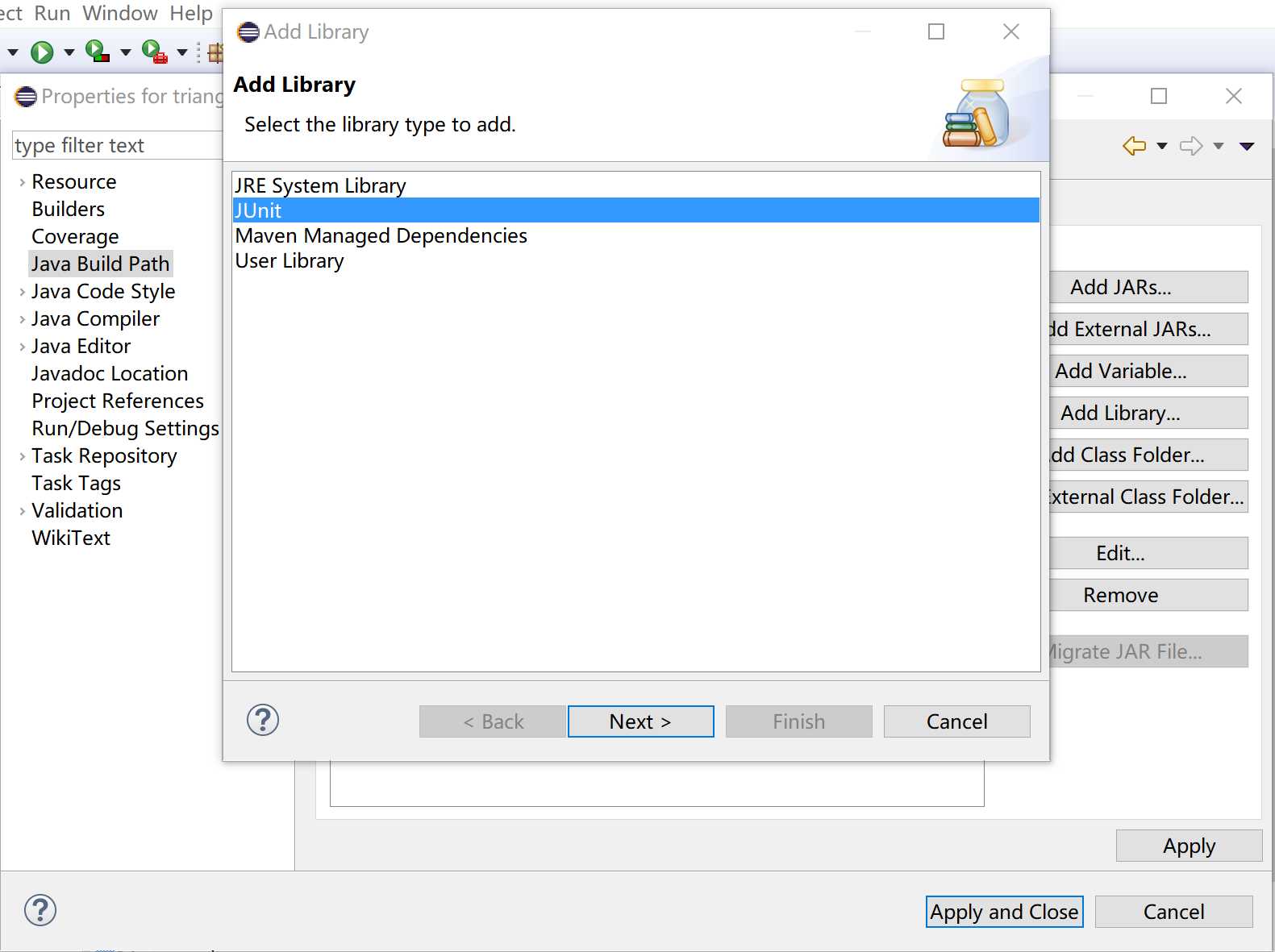Viewport: 1275px width, 952px height.
Task: Maximize the Add Library dialog
Action: click(936, 31)
